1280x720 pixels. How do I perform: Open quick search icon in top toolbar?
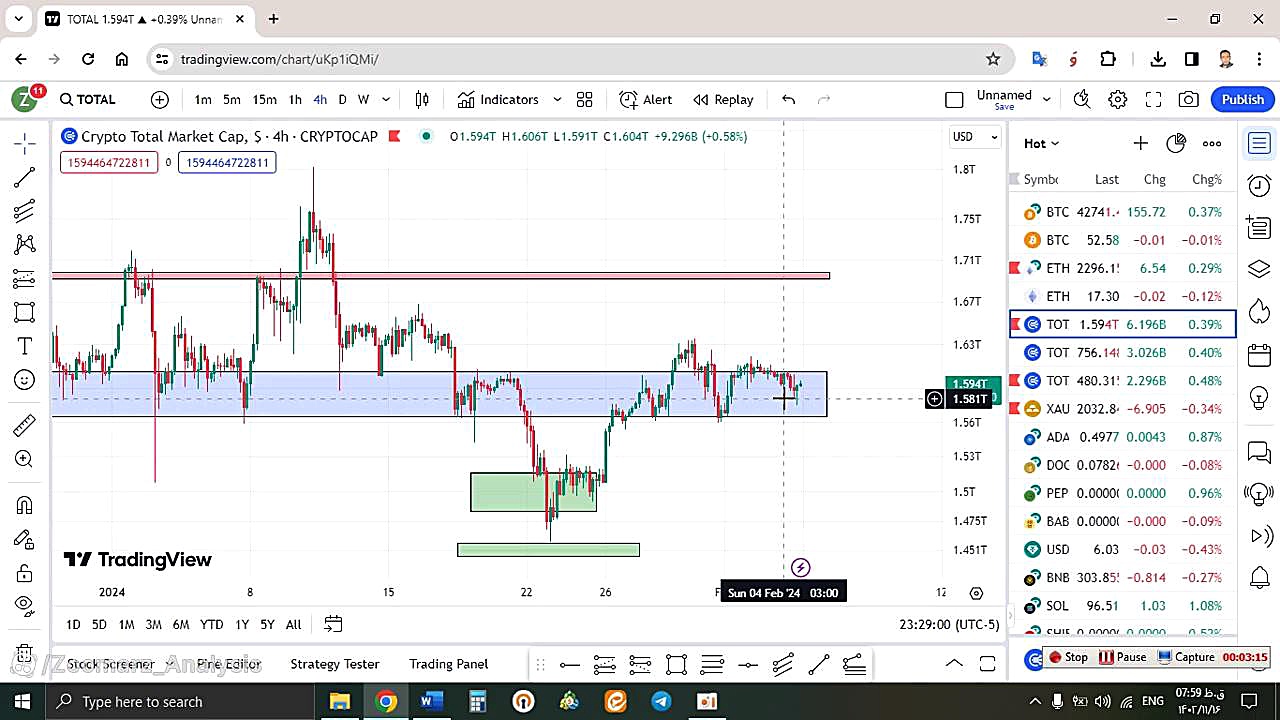click(x=1082, y=99)
